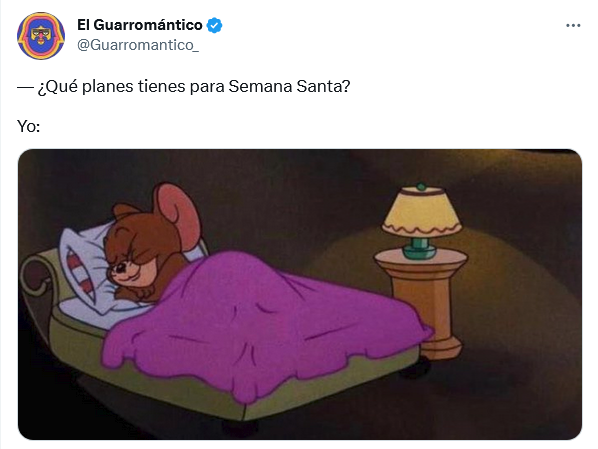Click the words "Semana Santa" in the tweet
This screenshot has height=449, width=598.
click(289, 86)
